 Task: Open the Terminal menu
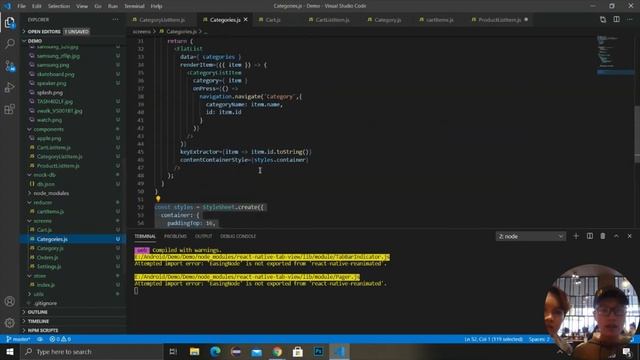click(x=134, y=6)
